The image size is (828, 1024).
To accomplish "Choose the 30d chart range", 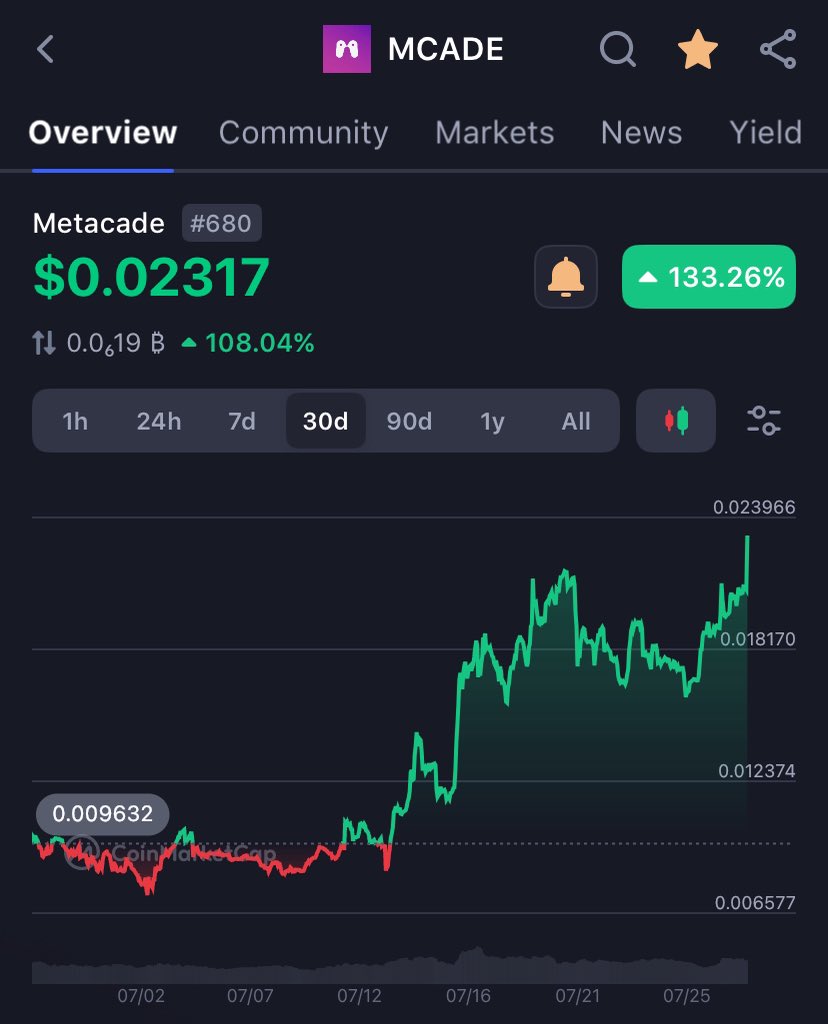I will click(325, 421).
